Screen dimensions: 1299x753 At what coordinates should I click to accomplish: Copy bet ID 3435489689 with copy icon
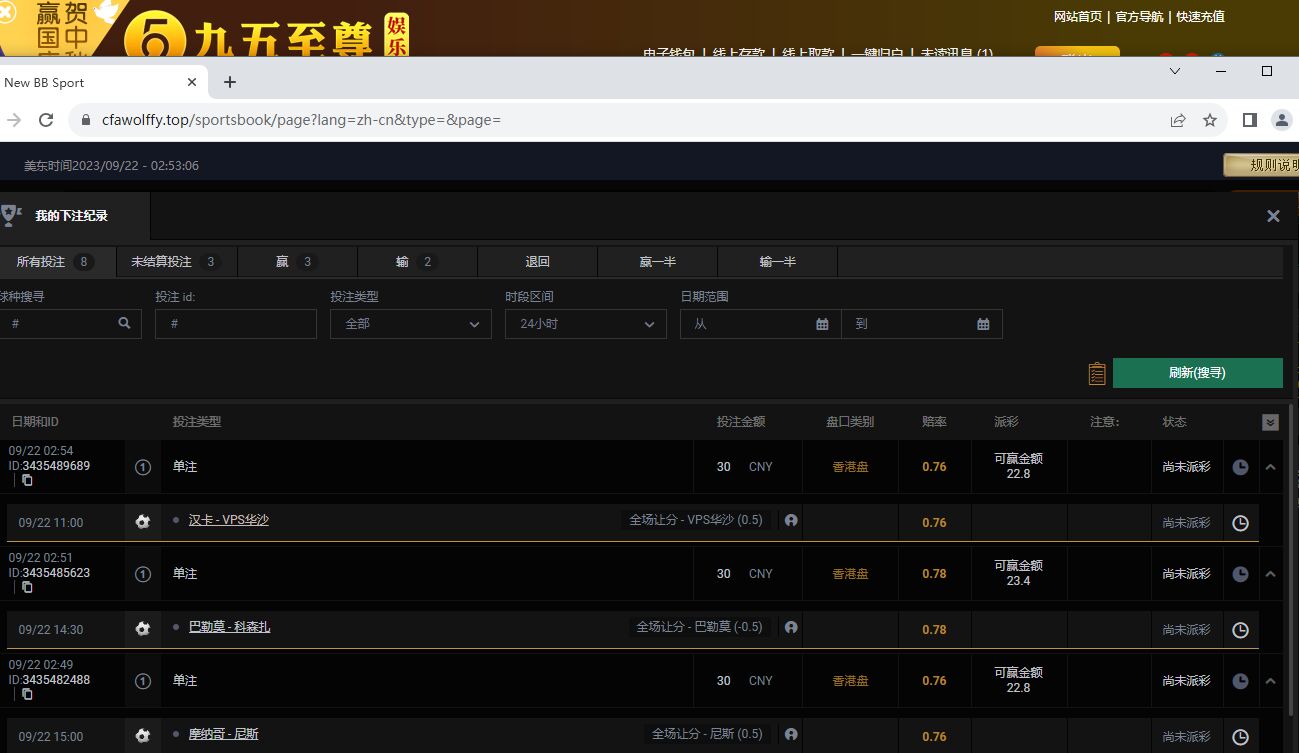(27, 480)
